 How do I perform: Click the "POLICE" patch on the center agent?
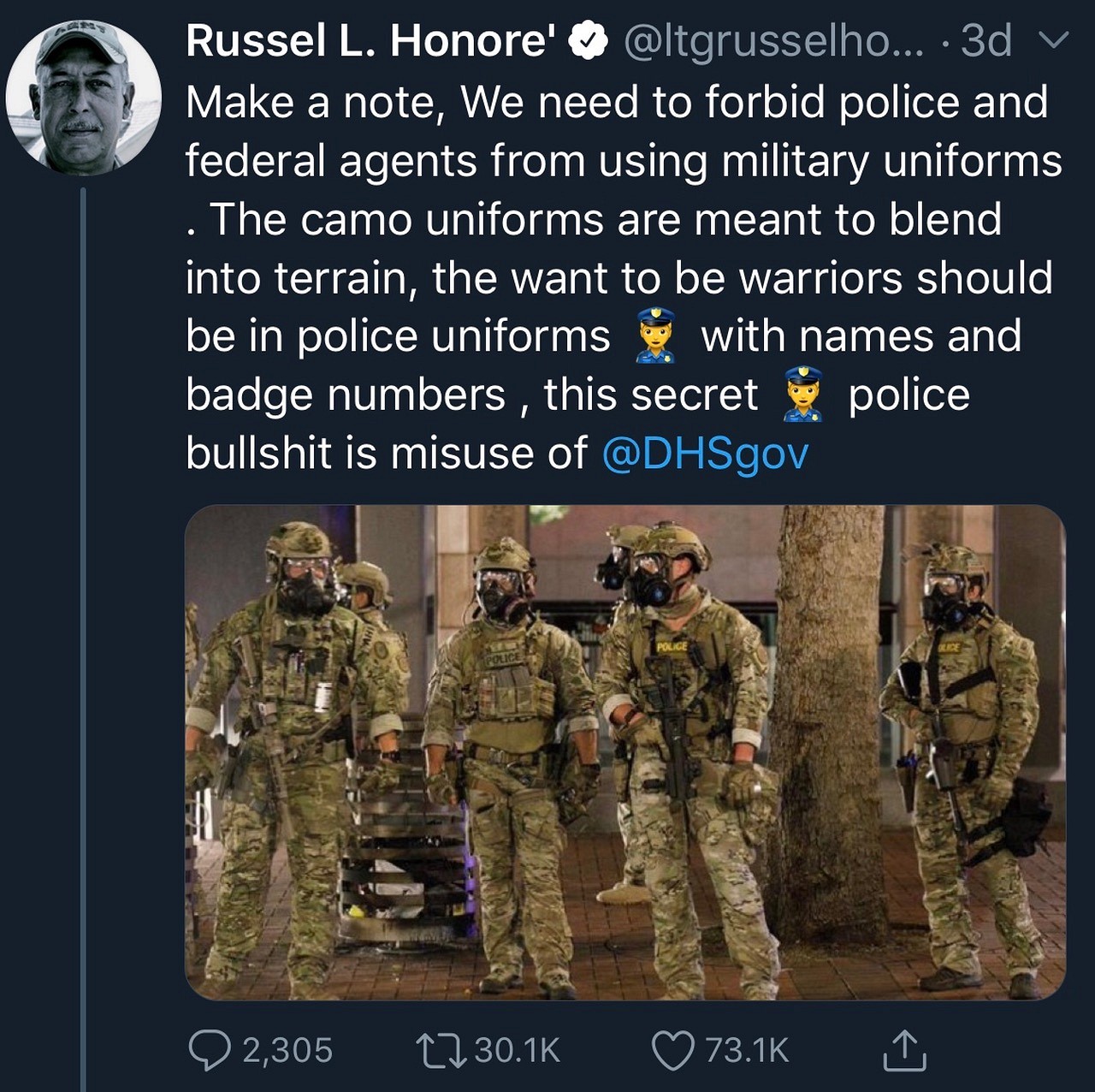tap(671, 647)
